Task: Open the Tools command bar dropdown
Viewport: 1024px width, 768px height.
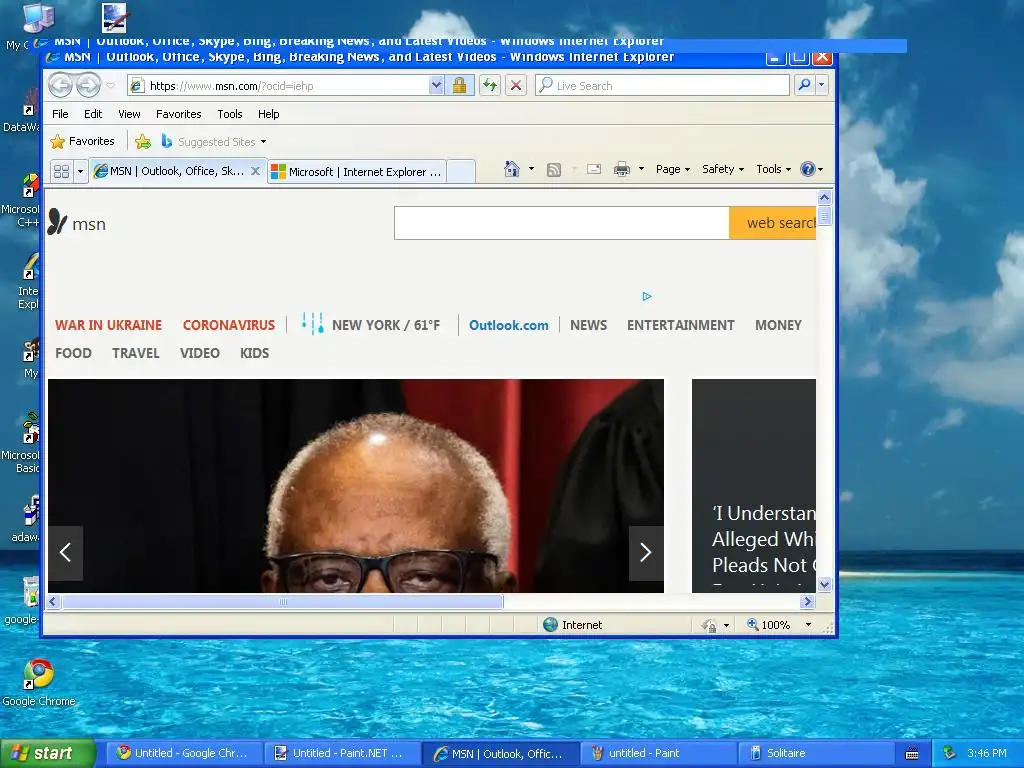Action: [773, 169]
